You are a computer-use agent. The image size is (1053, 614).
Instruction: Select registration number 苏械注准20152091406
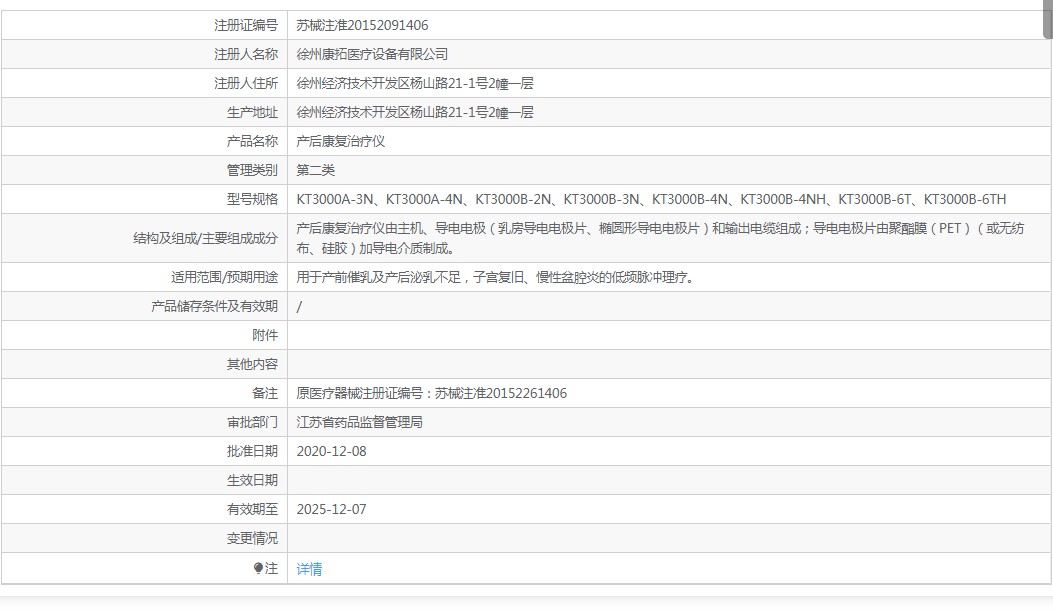(362, 26)
